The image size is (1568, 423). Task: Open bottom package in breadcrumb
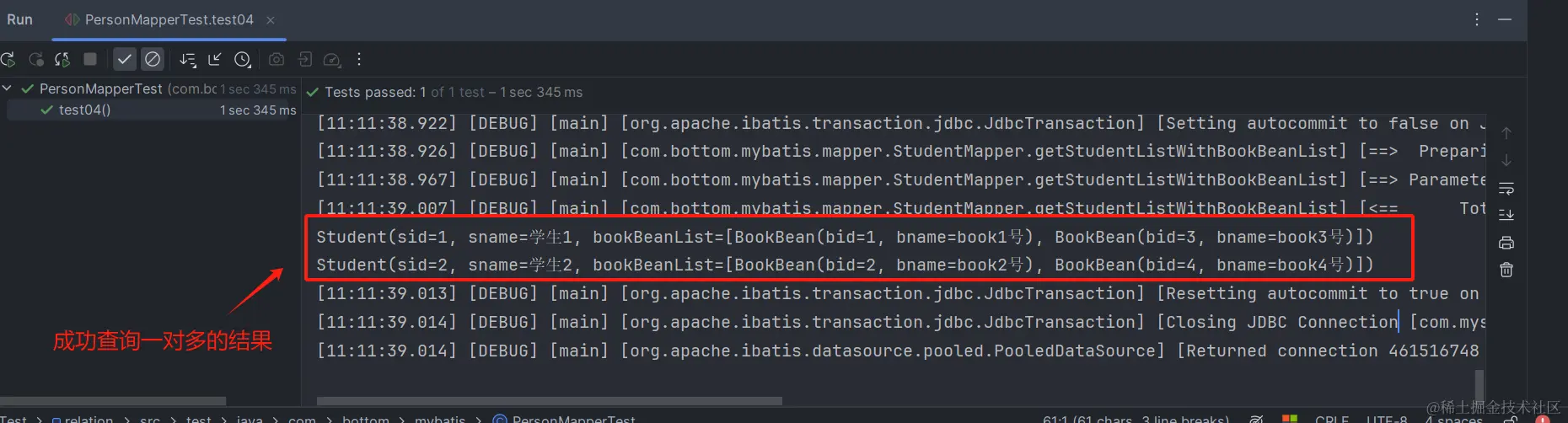click(x=366, y=419)
